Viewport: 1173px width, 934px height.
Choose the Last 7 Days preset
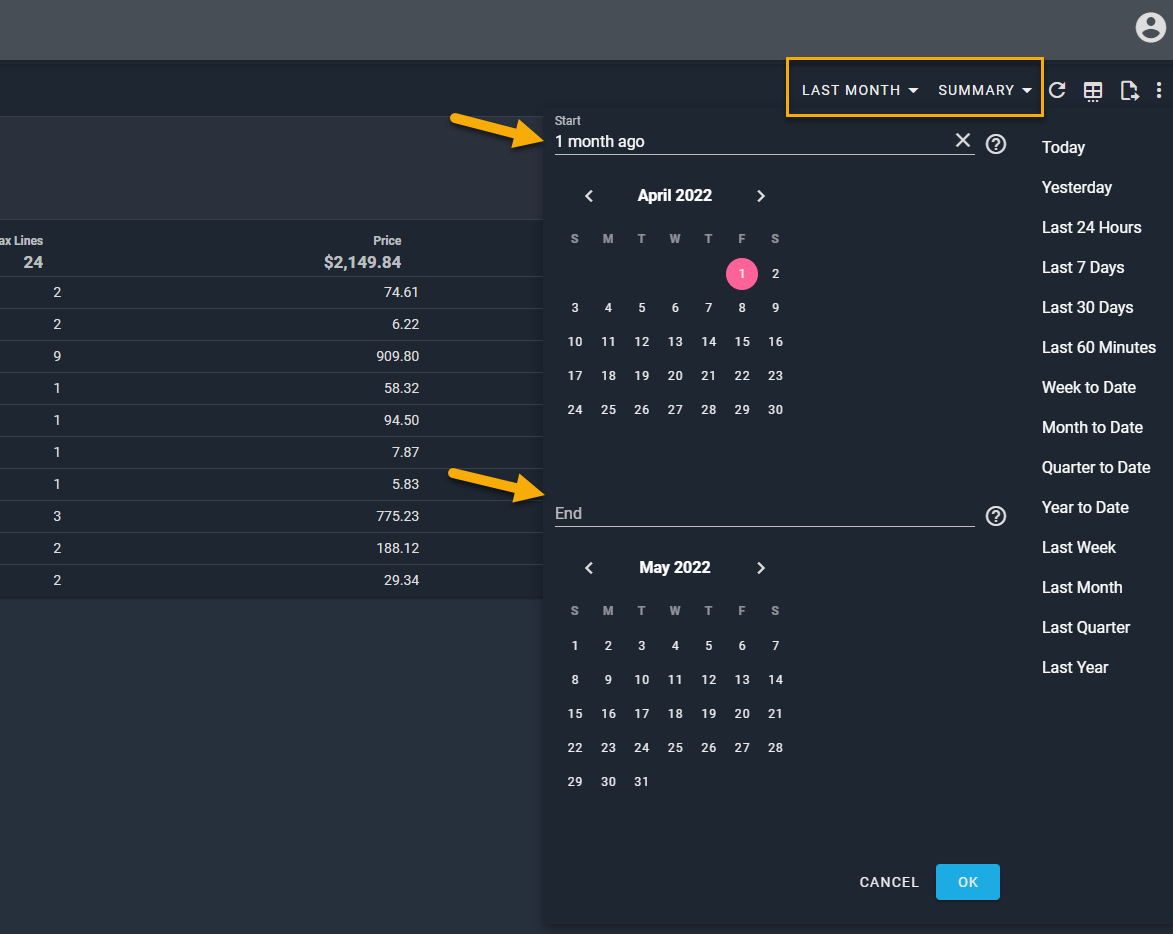1083,267
